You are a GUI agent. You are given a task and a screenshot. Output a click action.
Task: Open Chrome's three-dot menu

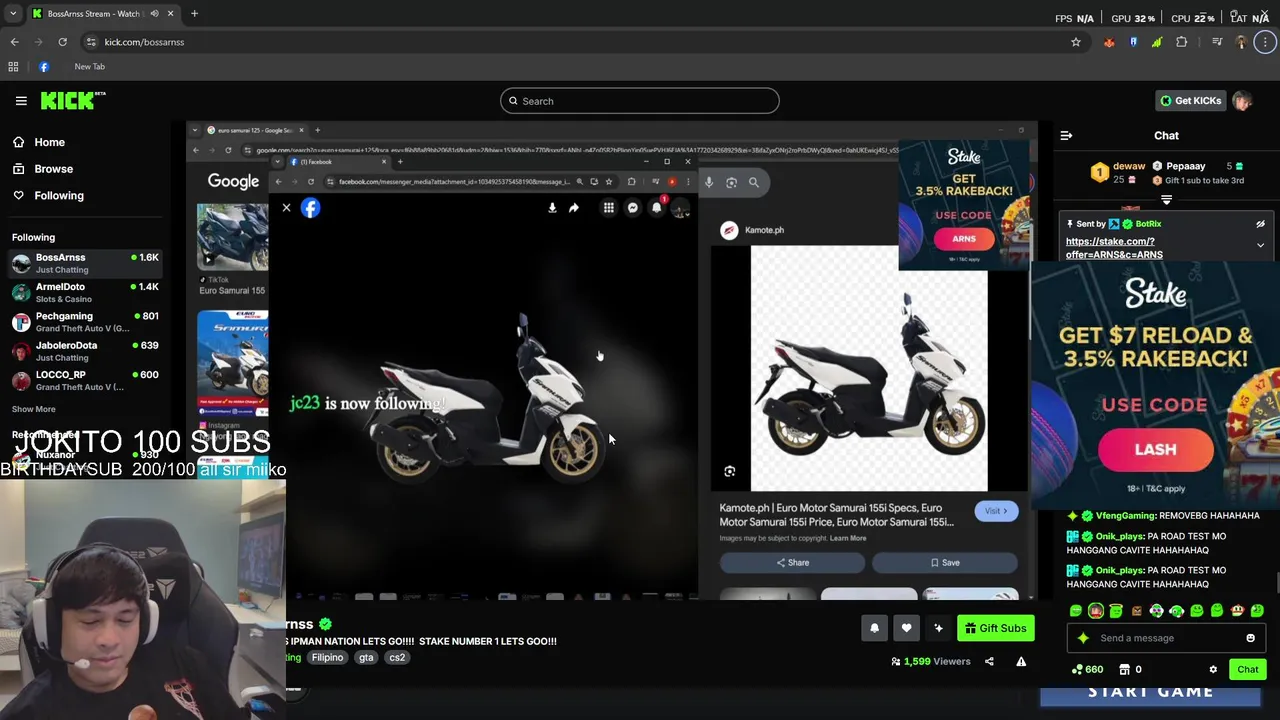1265,42
